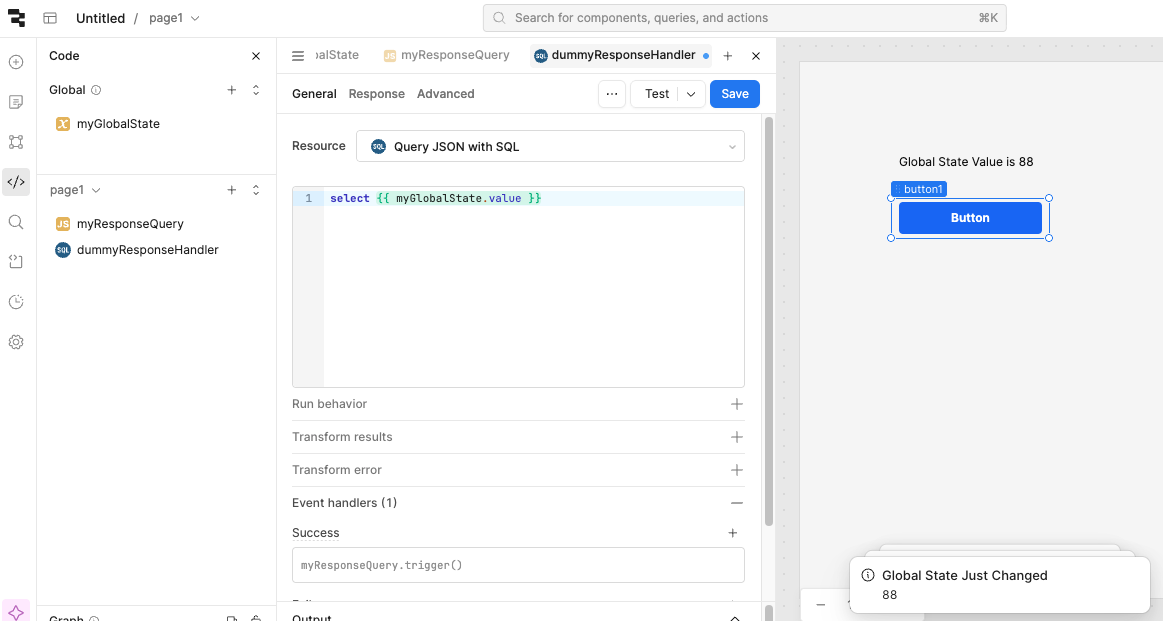Open the Add component plus icon in left sidebar
This screenshot has height=621, width=1163.
[16, 62]
